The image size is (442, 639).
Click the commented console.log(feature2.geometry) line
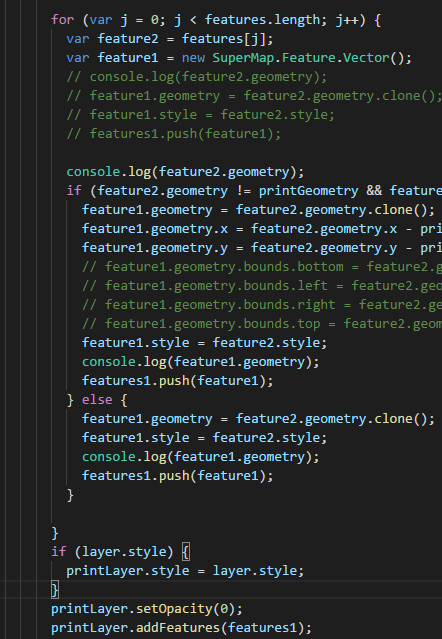point(197,77)
